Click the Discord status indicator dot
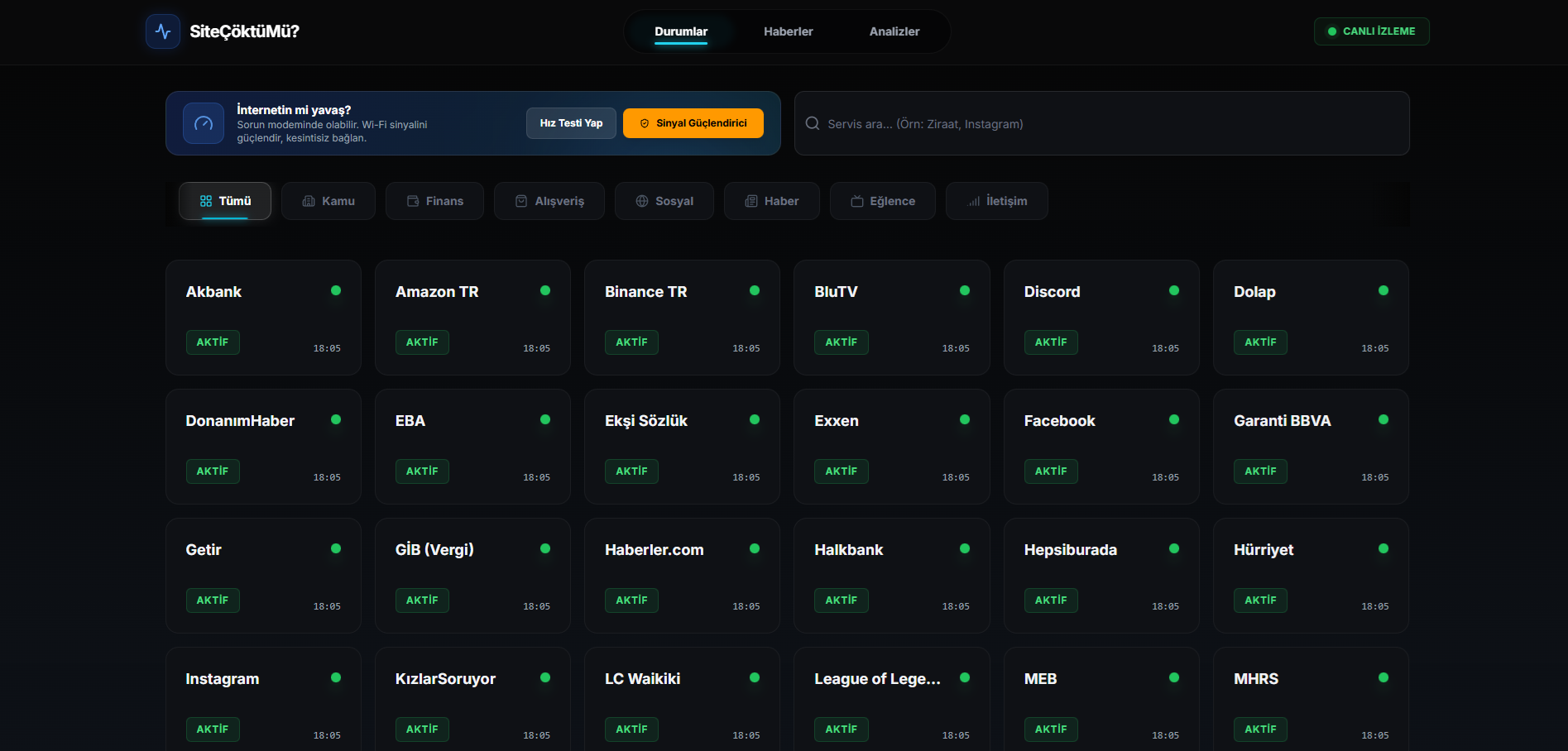Image resolution: width=1568 pixels, height=751 pixels. coord(1173,290)
